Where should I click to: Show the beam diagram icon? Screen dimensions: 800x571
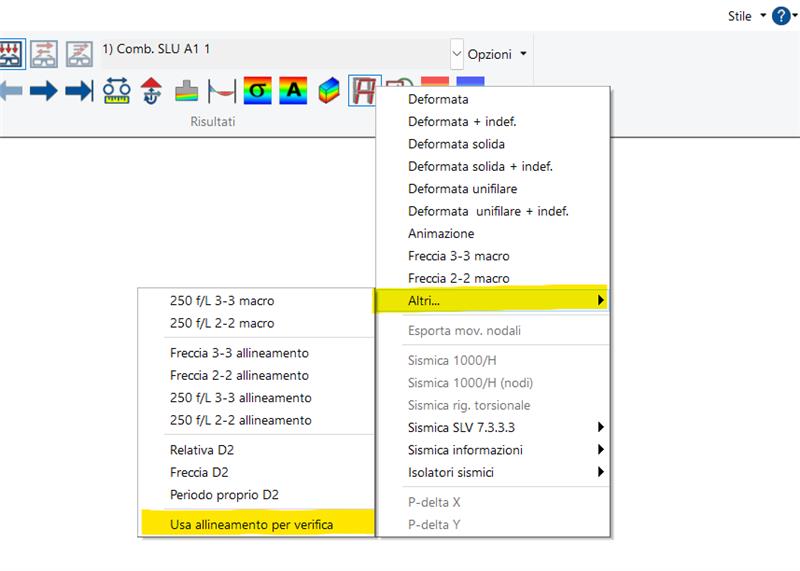[222, 91]
